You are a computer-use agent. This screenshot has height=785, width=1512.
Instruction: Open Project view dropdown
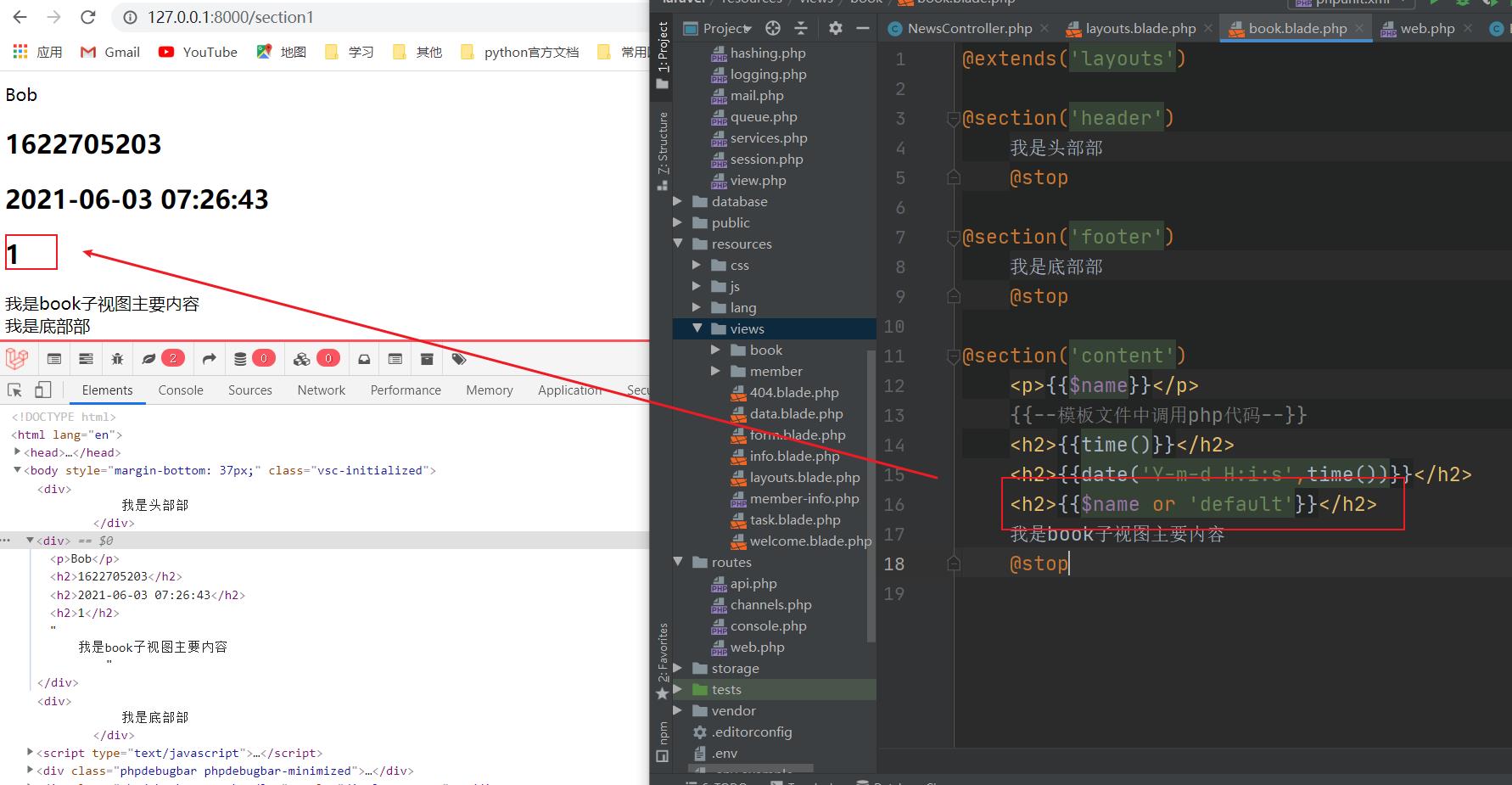point(719,28)
